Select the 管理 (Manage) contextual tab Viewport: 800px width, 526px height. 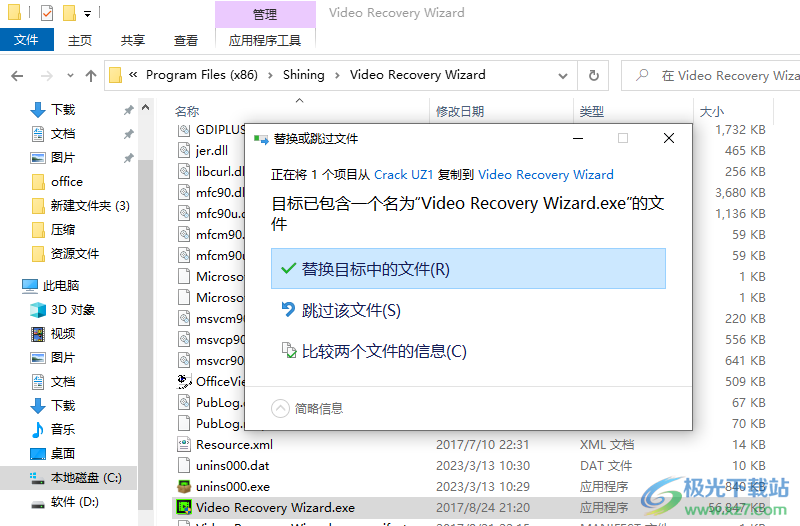click(x=265, y=14)
